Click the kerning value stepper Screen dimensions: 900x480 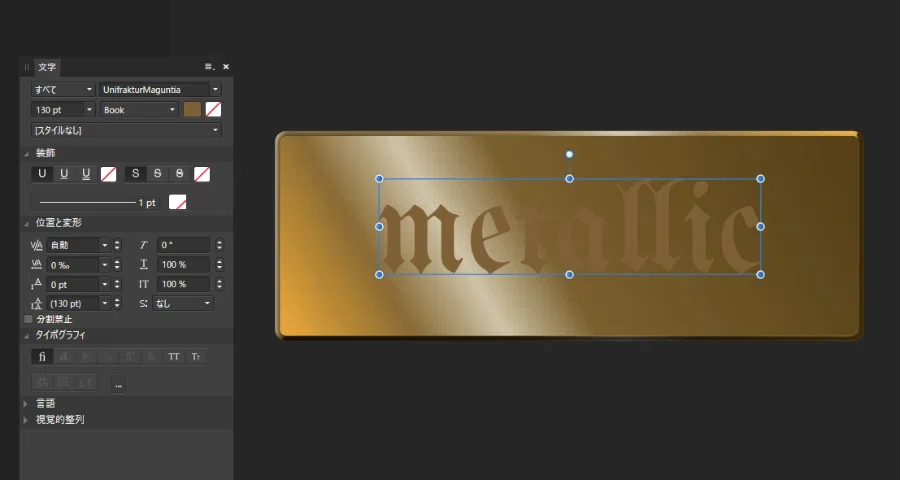pos(118,245)
